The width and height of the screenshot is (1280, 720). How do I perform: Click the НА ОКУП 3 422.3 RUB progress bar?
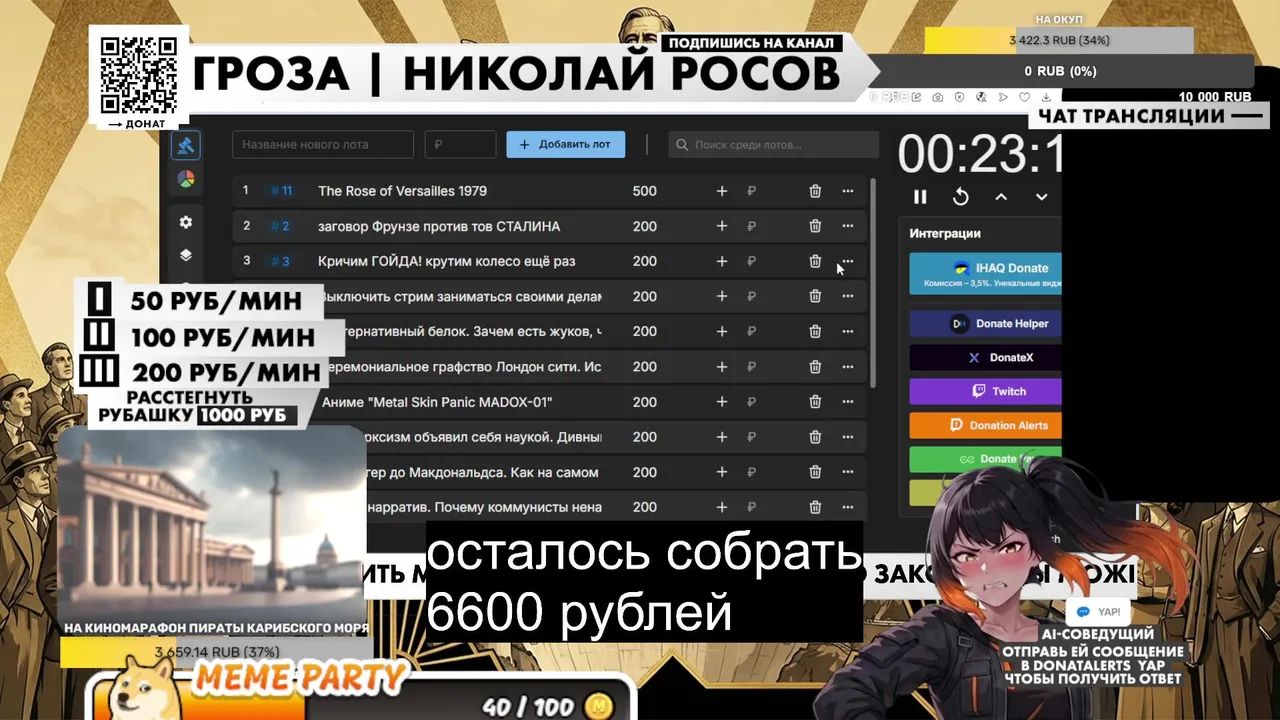point(1059,40)
